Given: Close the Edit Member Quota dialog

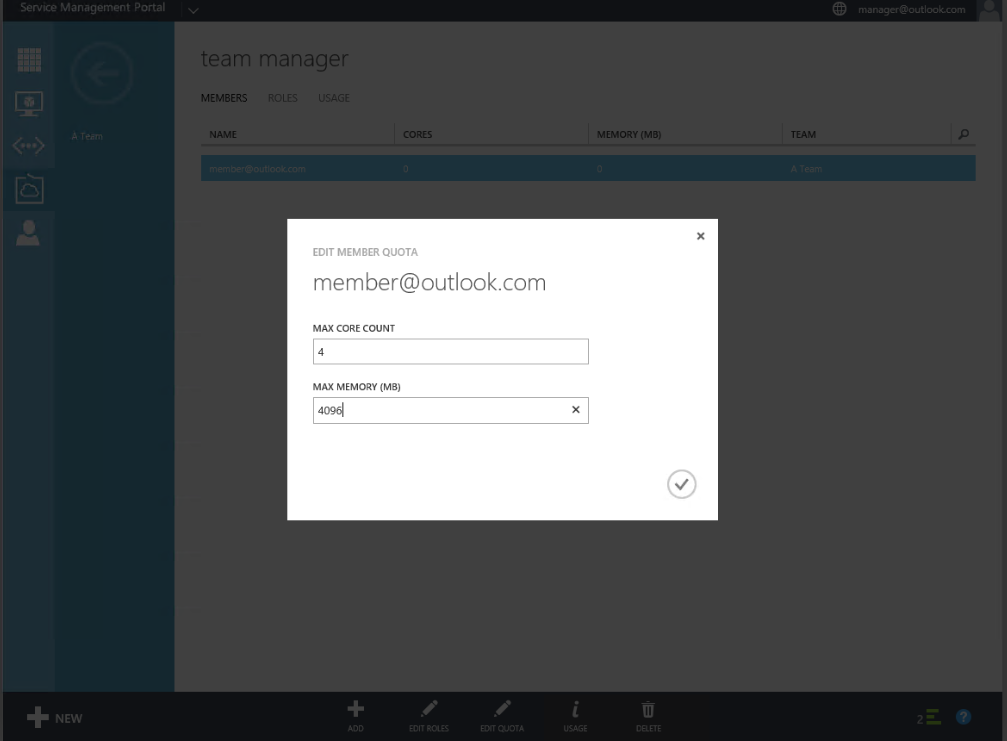Looking at the screenshot, I should coord(700,236).
